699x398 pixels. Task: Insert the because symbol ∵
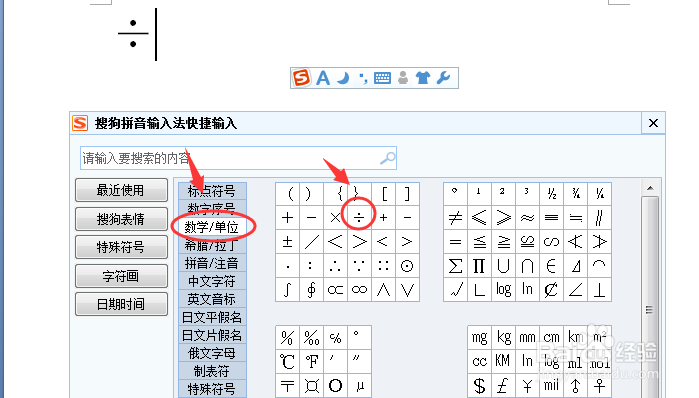[359, 266]
